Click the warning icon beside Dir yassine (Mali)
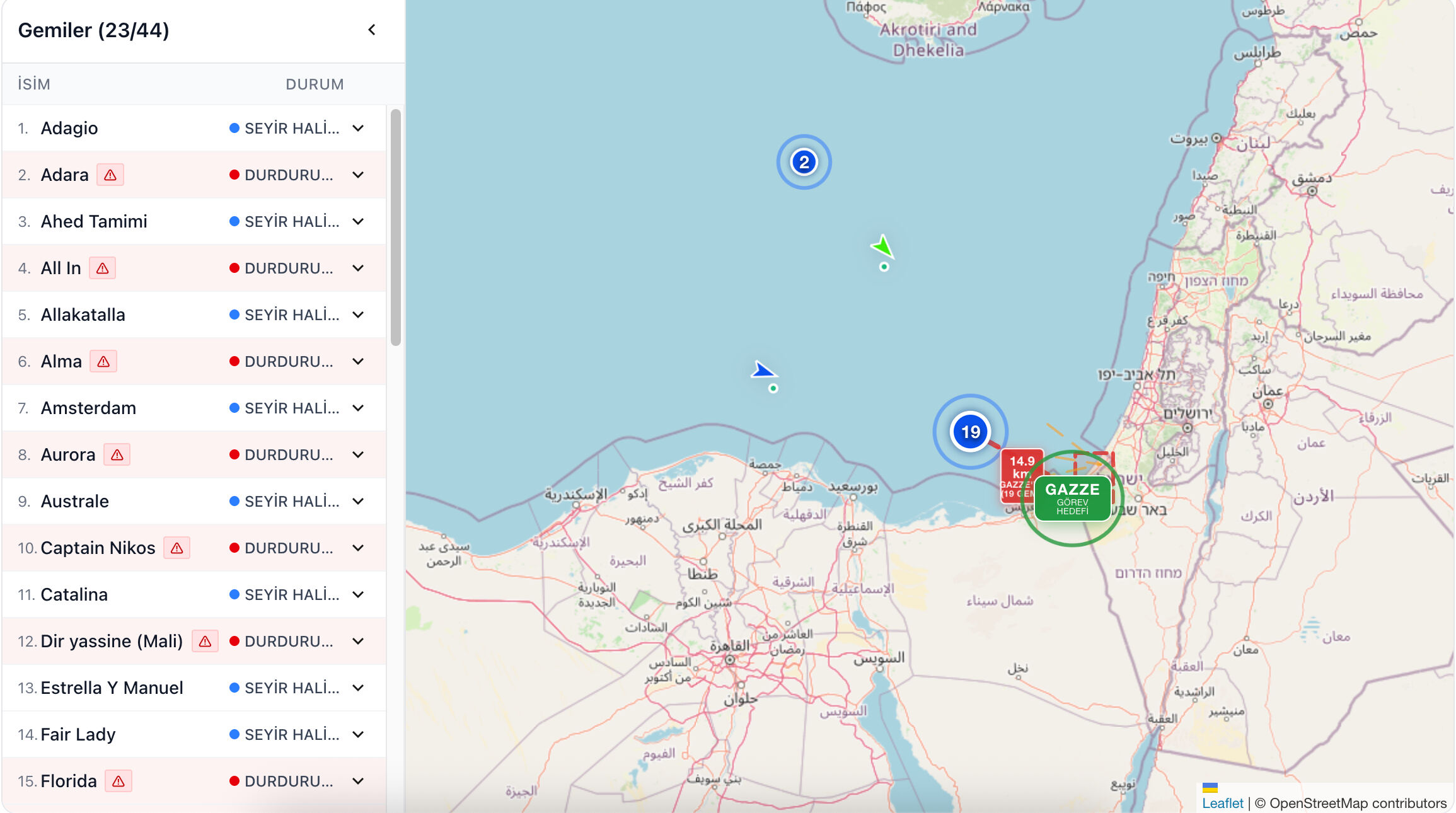This screenshot has height=813, width=1456. [x=205, y=642]
